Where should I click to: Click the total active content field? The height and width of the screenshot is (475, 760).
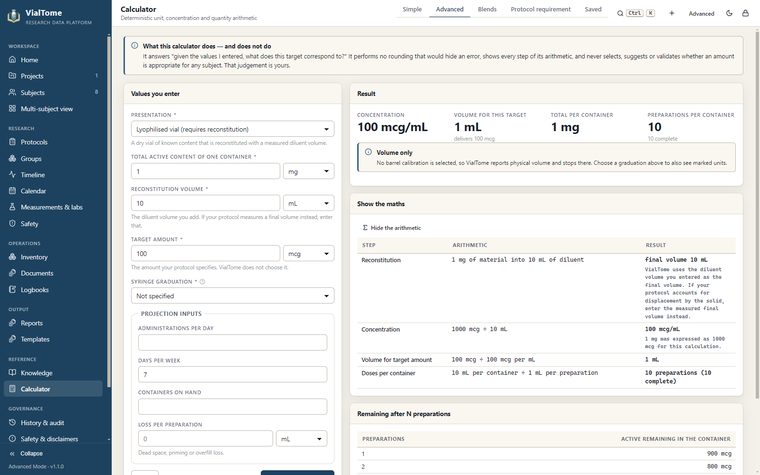206,171
